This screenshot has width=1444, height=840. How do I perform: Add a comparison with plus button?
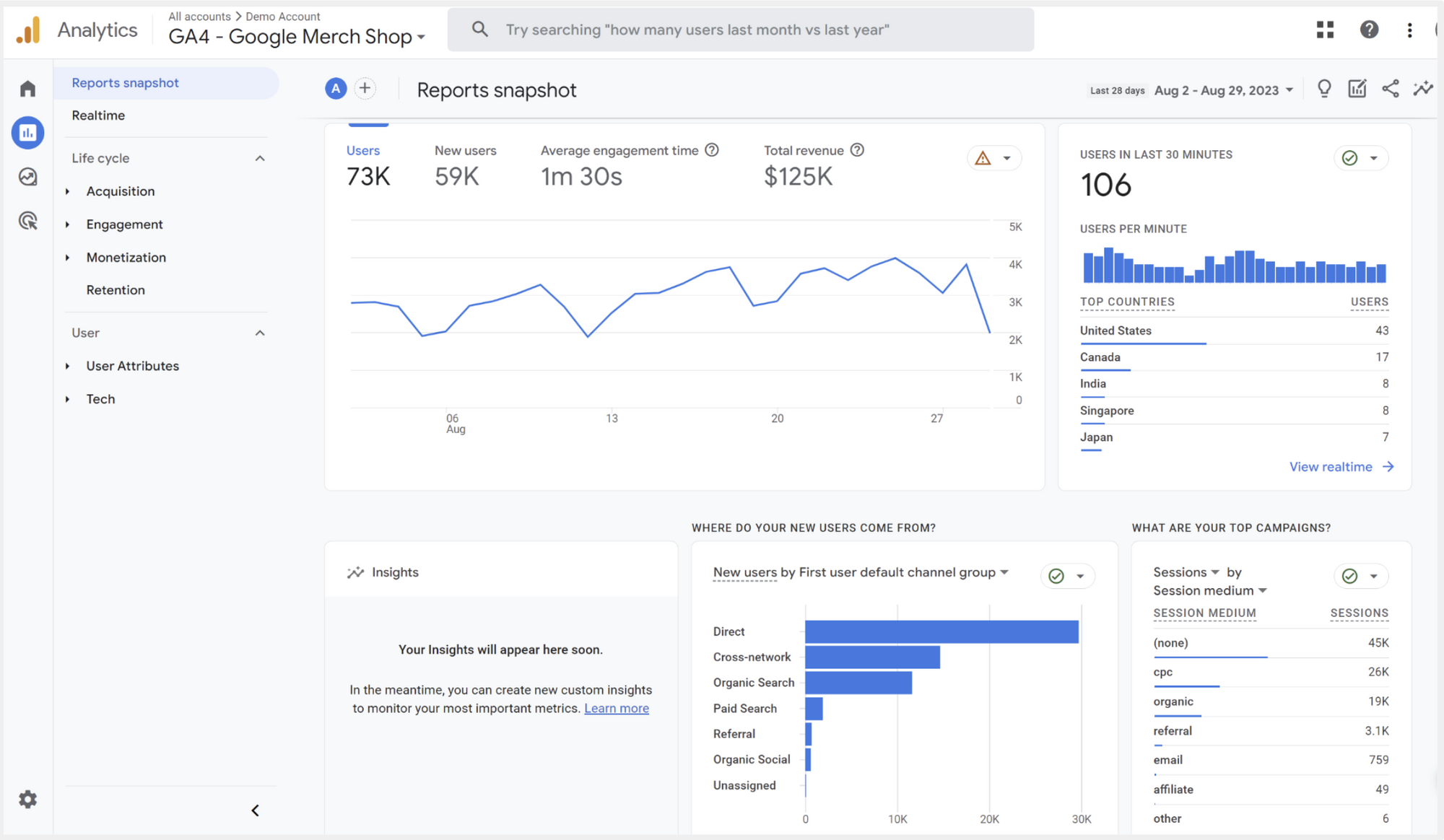tap(365, 89)
